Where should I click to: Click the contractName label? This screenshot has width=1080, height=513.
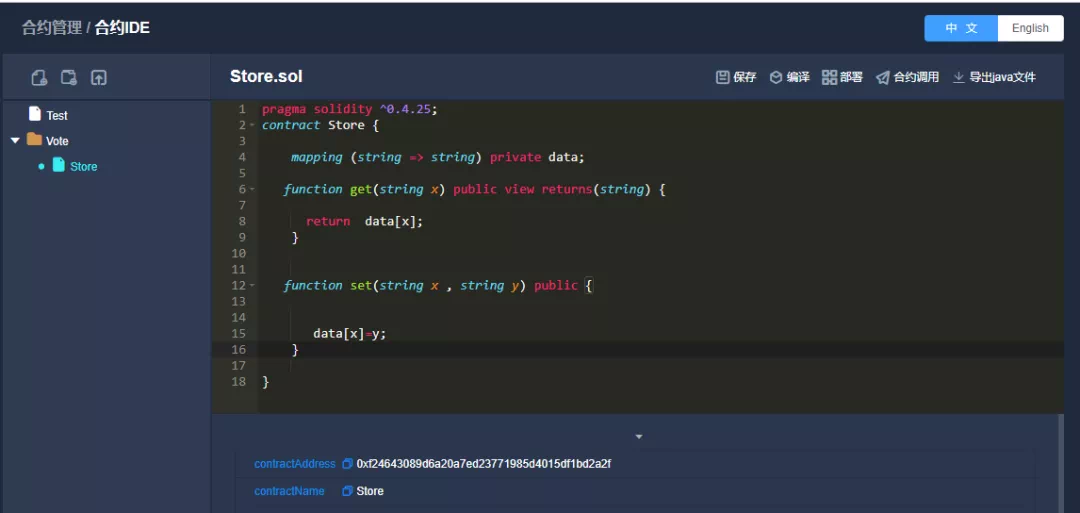tap(289, 491)
